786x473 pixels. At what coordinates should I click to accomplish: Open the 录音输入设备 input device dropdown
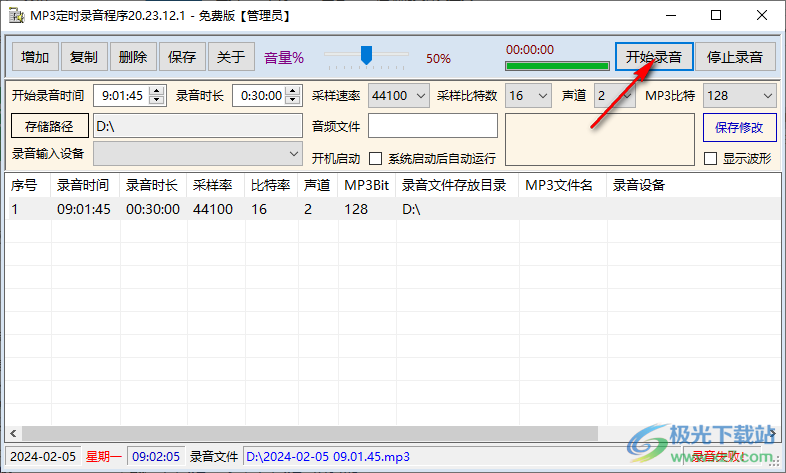point(198,153)
